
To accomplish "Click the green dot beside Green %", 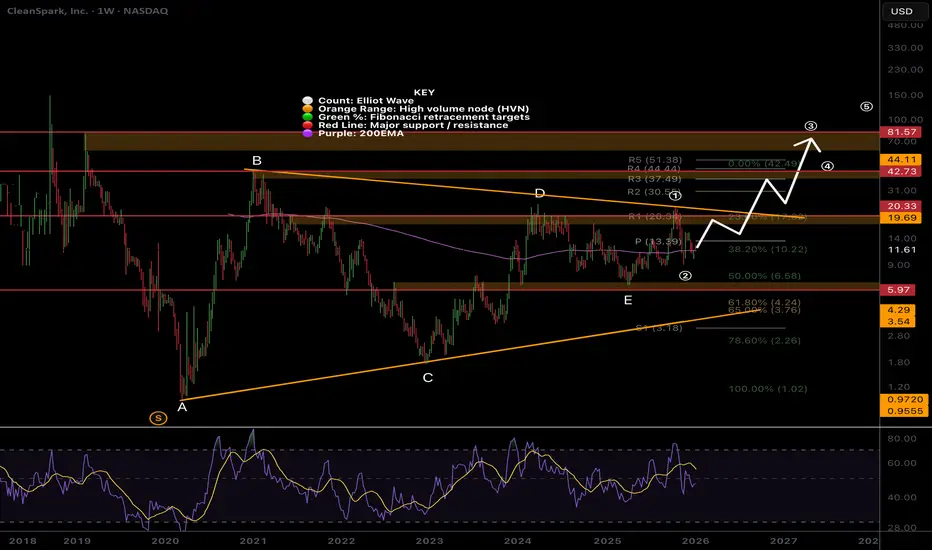I will click(x=307, y=117).
